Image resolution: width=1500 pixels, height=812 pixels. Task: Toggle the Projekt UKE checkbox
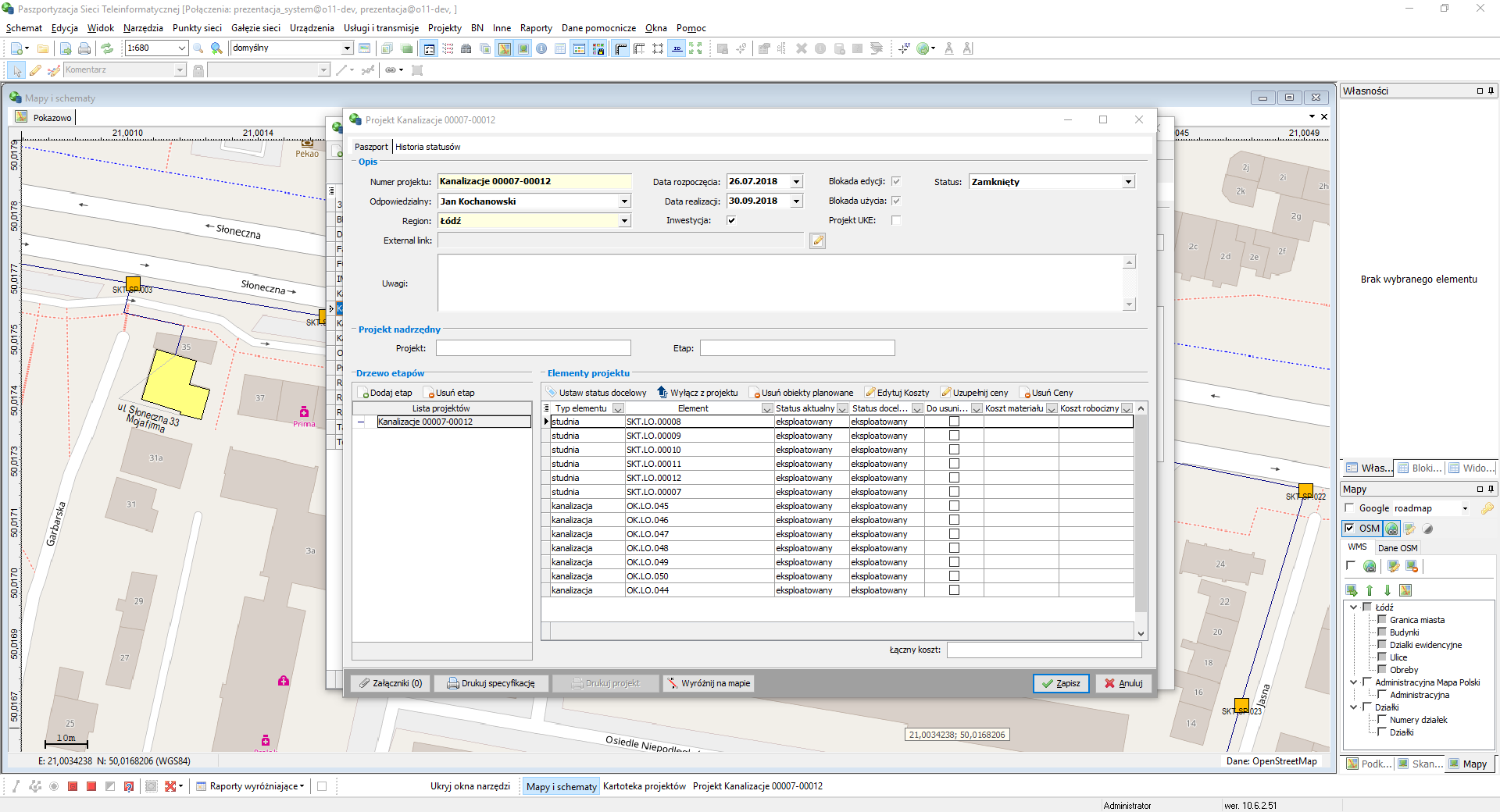coord(896,220)
